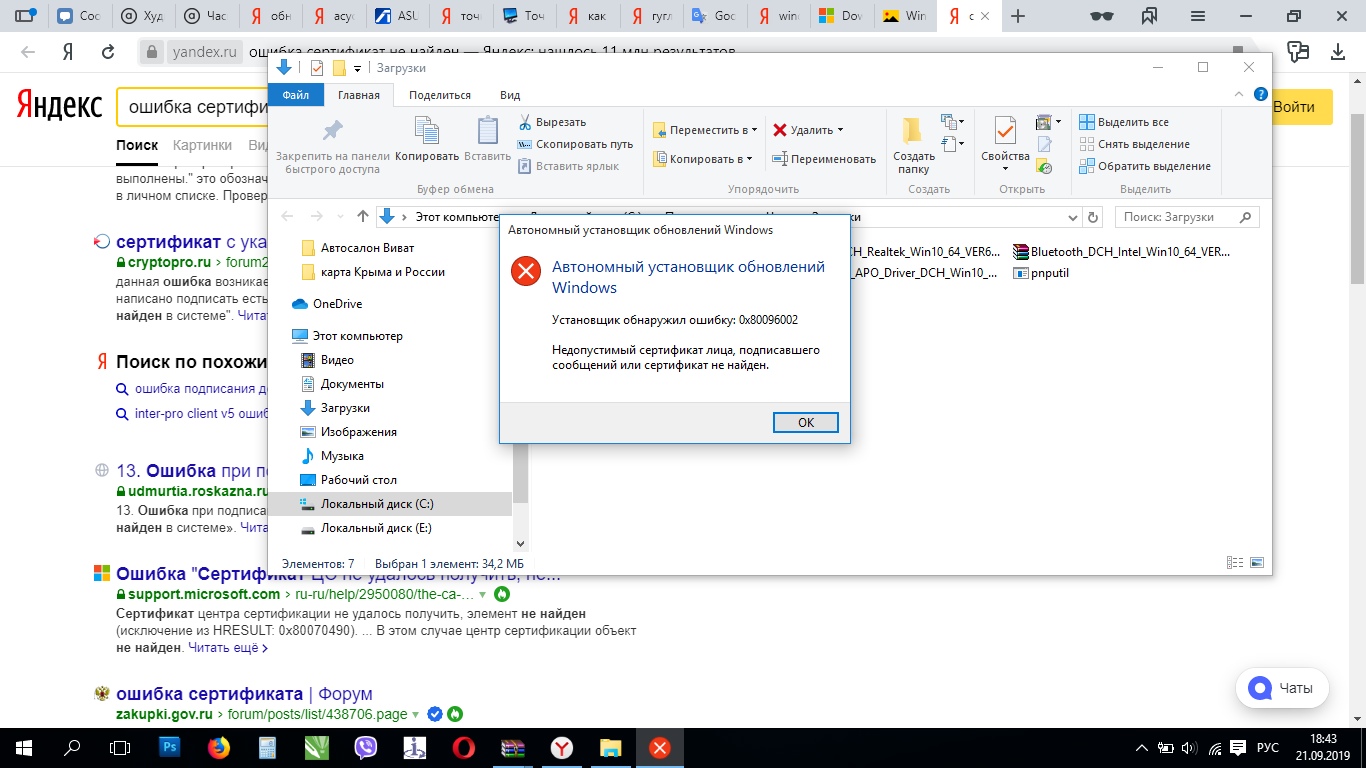Open Chats (Чаты) button
1366x768 pixels.
(1282, 688)
